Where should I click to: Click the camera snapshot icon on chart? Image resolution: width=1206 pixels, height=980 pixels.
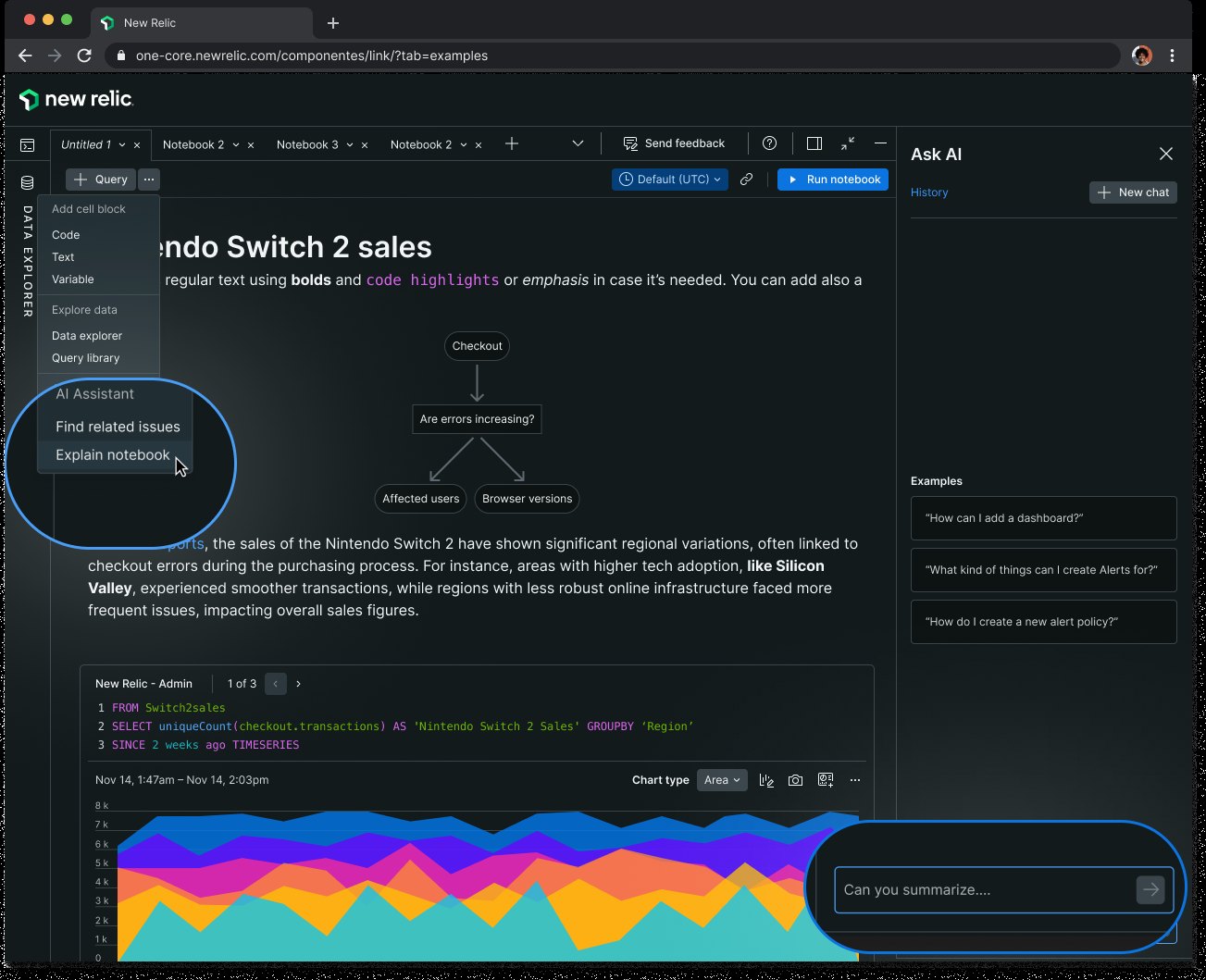795,780
